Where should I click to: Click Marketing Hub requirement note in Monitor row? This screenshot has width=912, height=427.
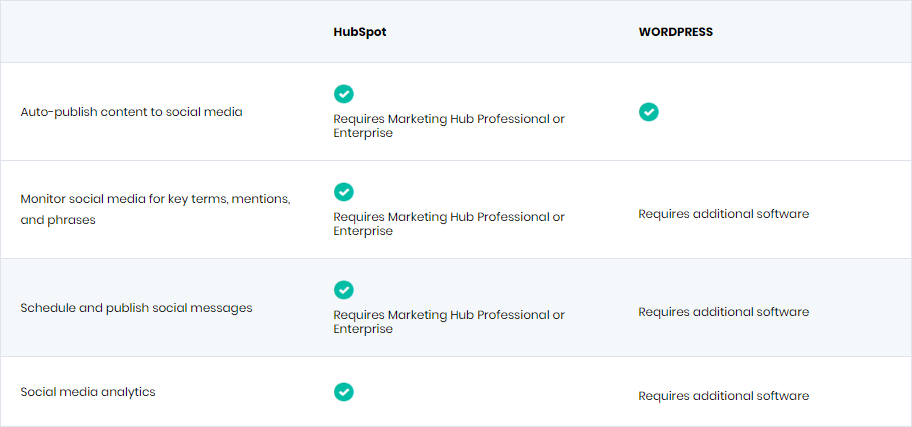pyautogui.click(x=449, y=223)
